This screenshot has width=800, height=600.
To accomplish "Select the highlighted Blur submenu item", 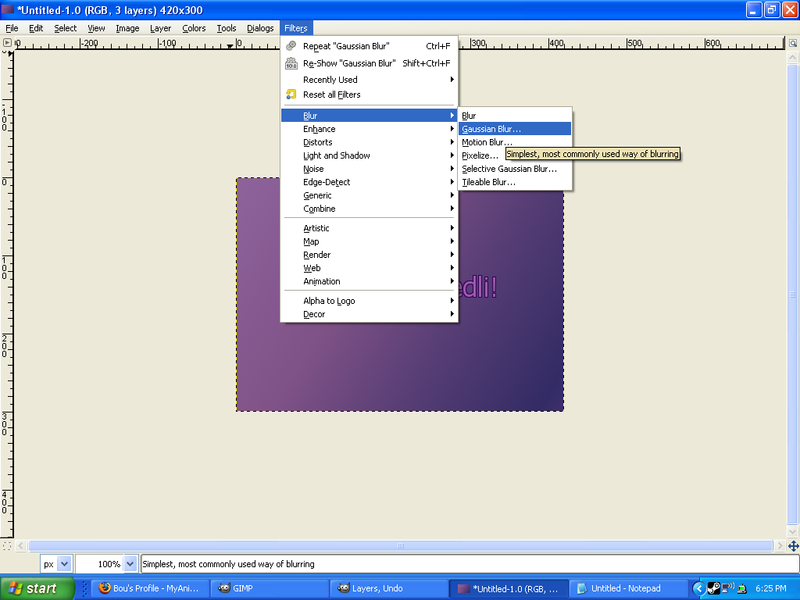I will click(x=369, y=116).
